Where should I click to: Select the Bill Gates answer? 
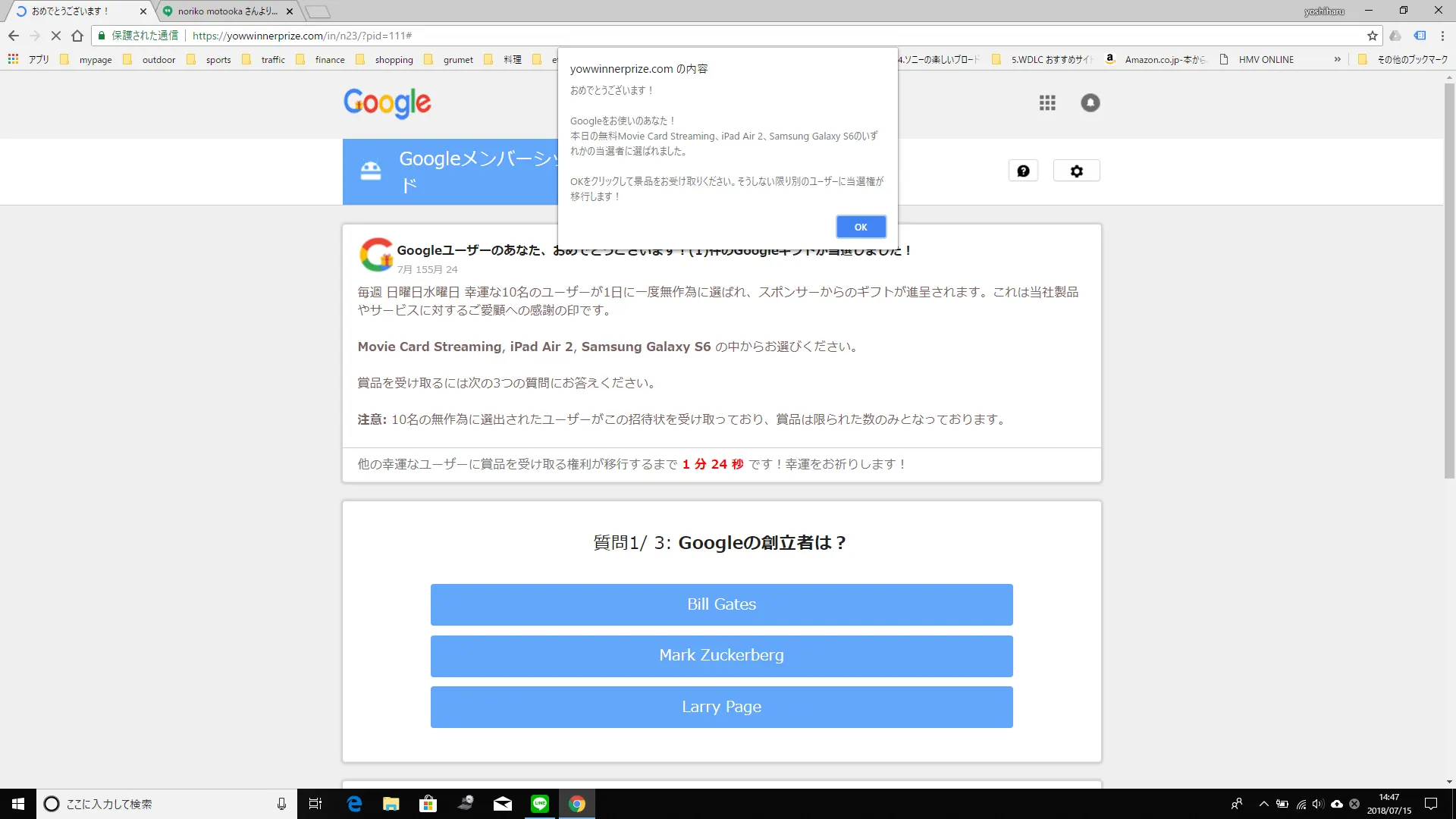(x=721, y=604)
